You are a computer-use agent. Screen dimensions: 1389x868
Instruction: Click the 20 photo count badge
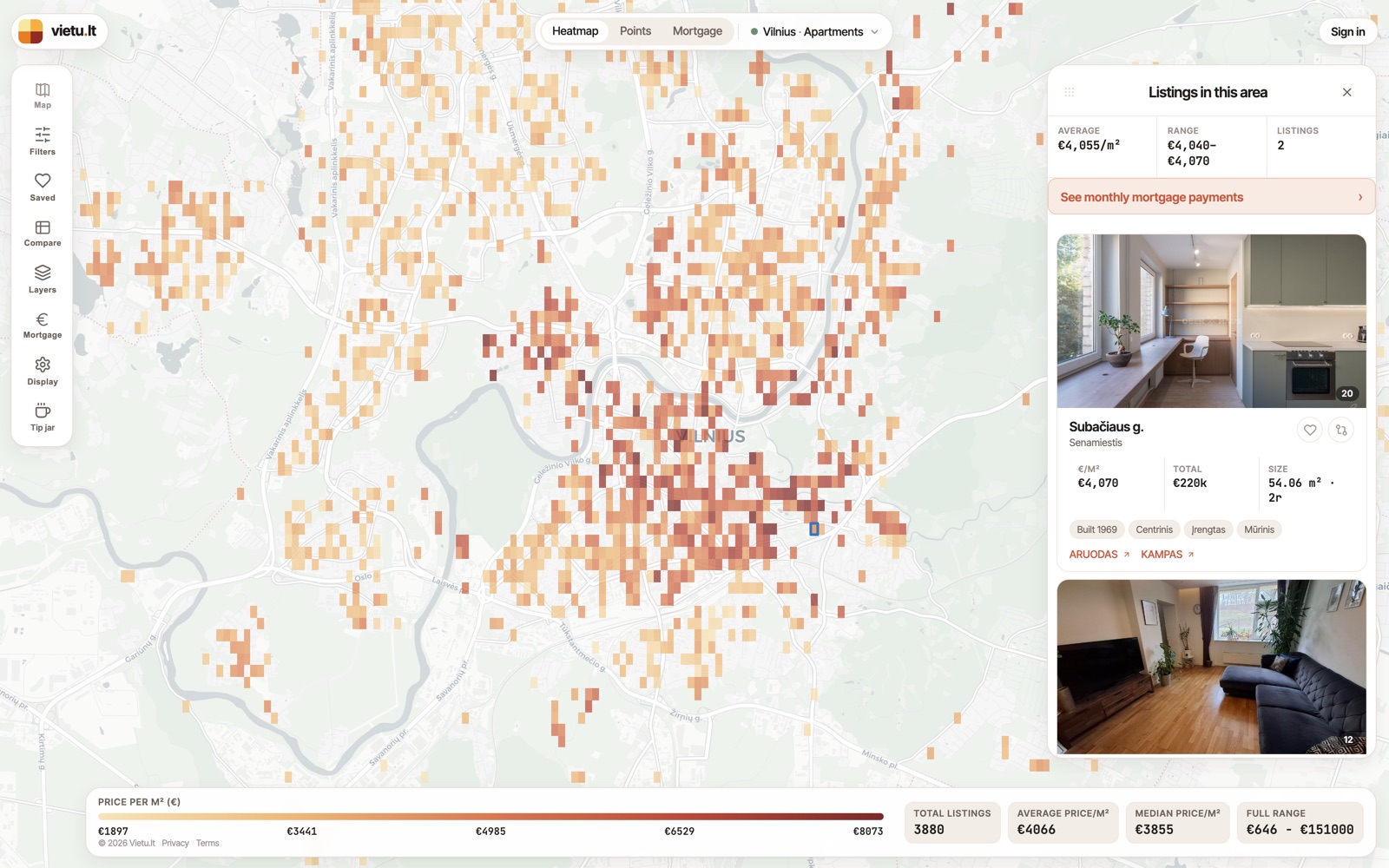point(1346,393)
